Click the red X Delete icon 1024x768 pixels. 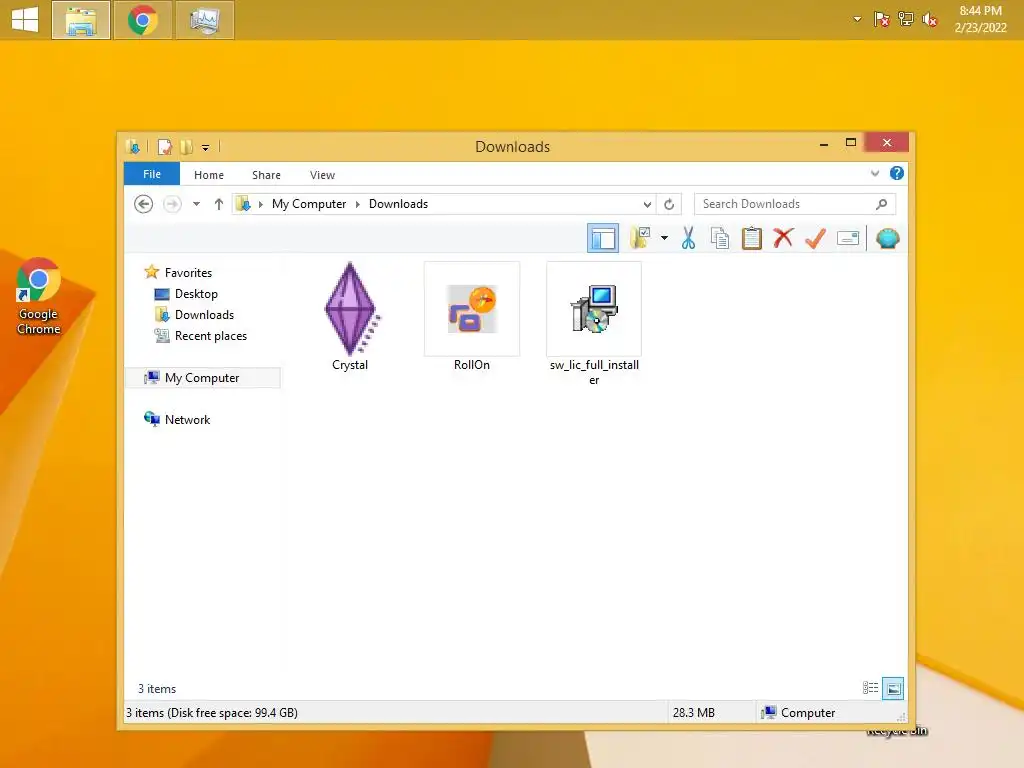click(783, 238)
